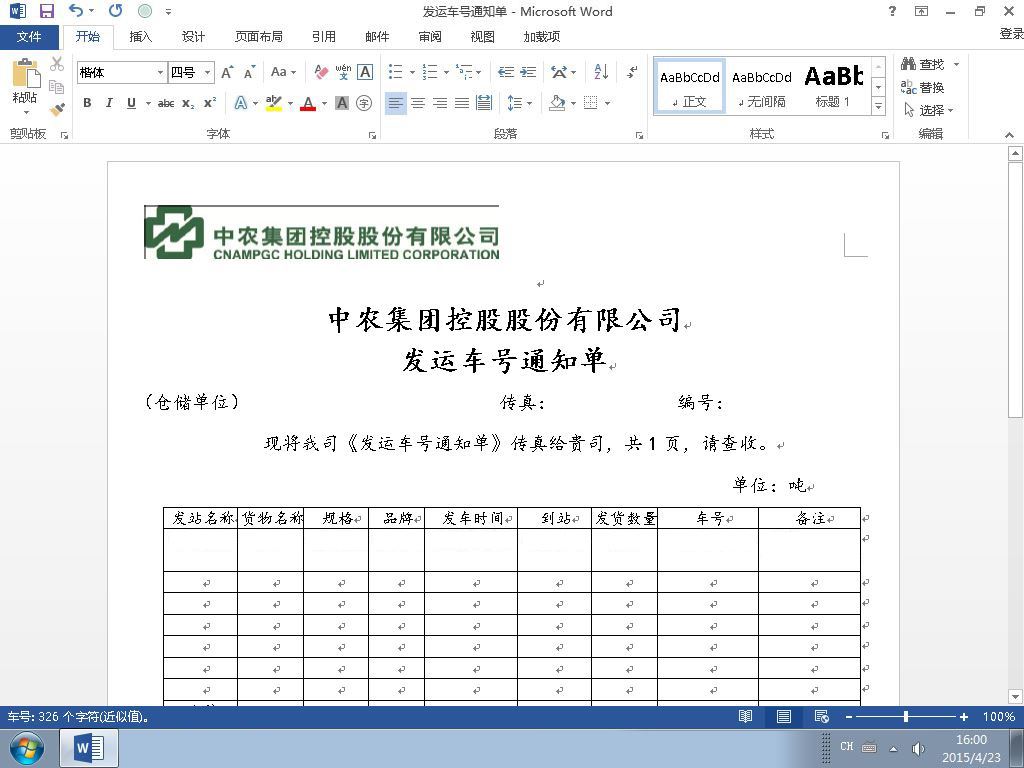Viewport: 1024px width, 768px height.
Task: Open the 文件 File tab
Action: (29, 37)
